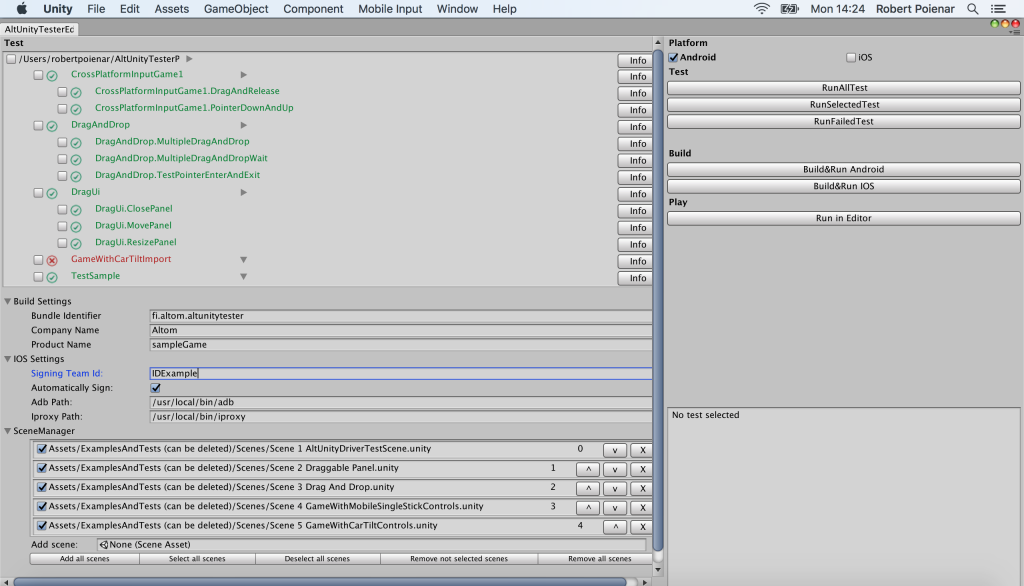The height and width of the screenshot is (586, 1024).
Task: Click Run in Editor button
Action: click(x=844, y=218)
